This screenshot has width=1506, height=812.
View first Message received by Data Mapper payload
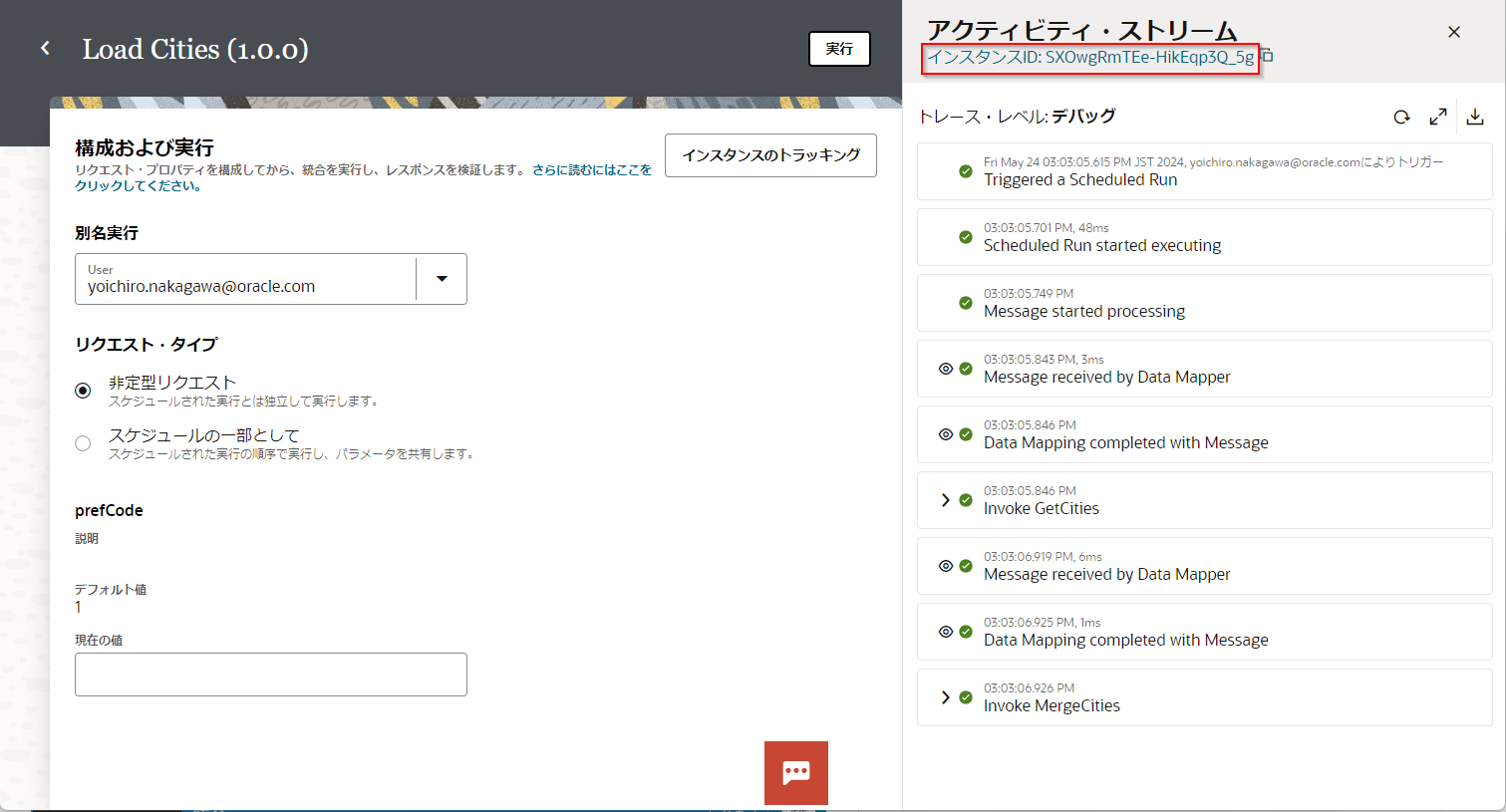coord(946,369)
